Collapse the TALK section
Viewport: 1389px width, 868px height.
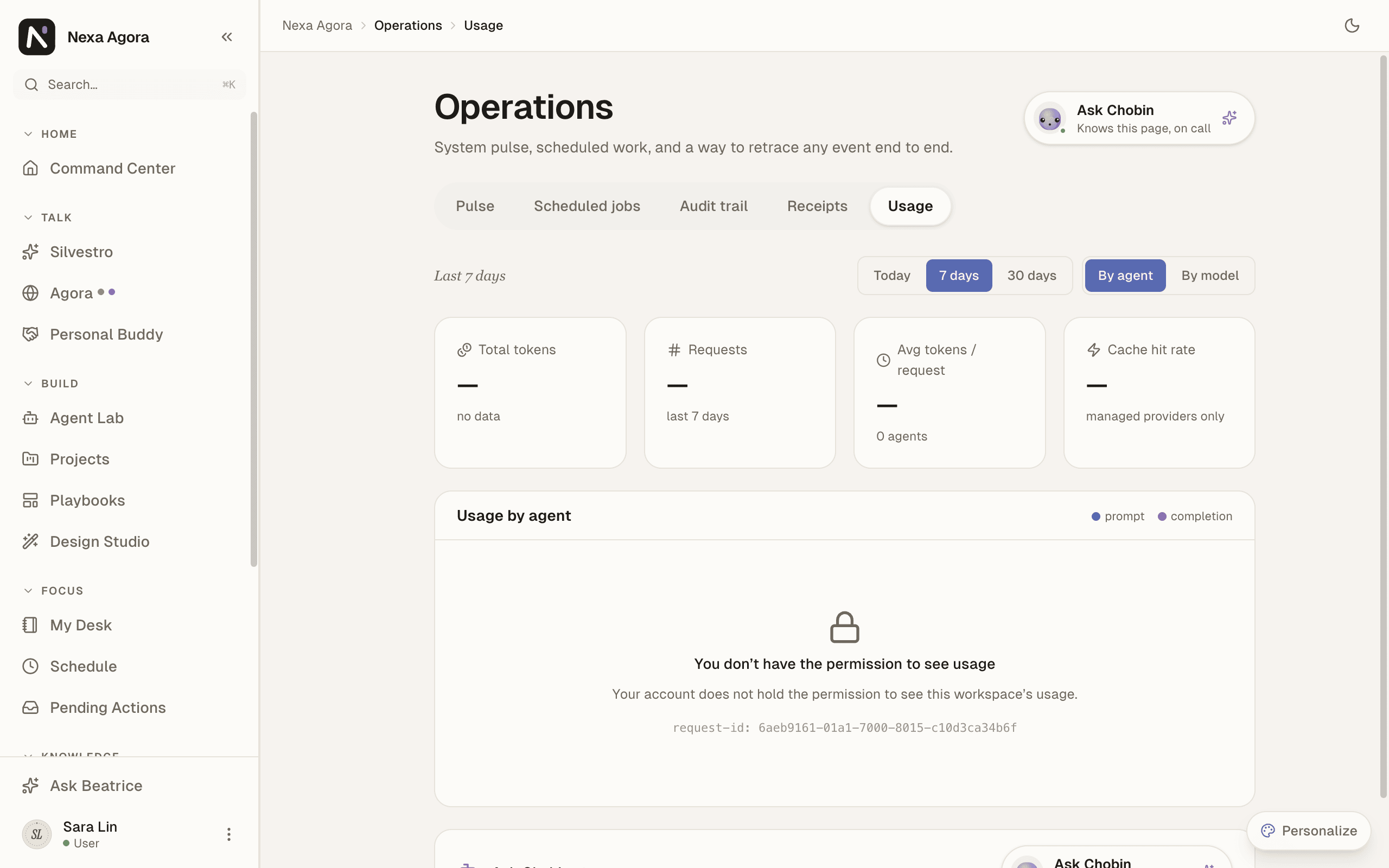pyautogui.click(x=28, y=218)
